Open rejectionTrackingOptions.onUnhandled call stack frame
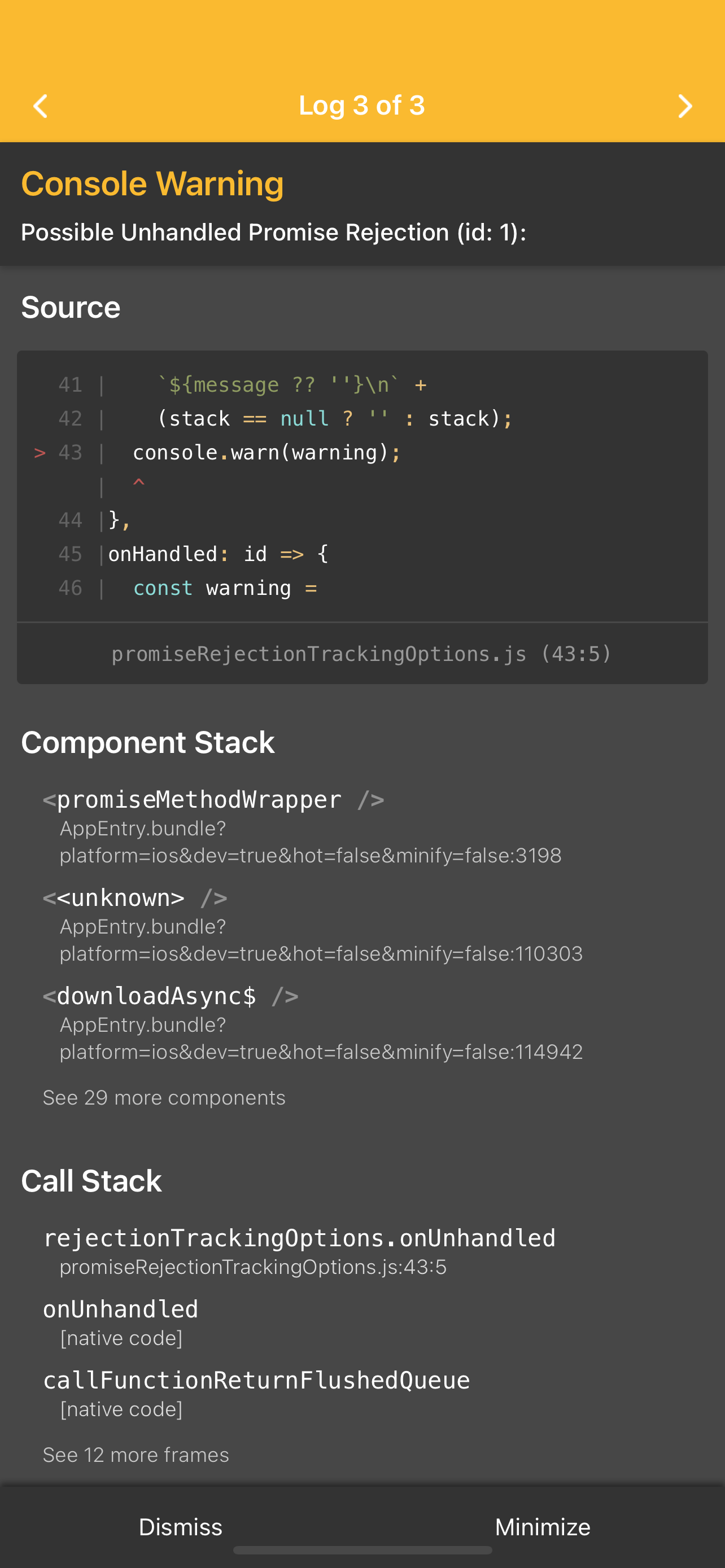The height and width of the screenshot is (1568, 725). 299,1251
